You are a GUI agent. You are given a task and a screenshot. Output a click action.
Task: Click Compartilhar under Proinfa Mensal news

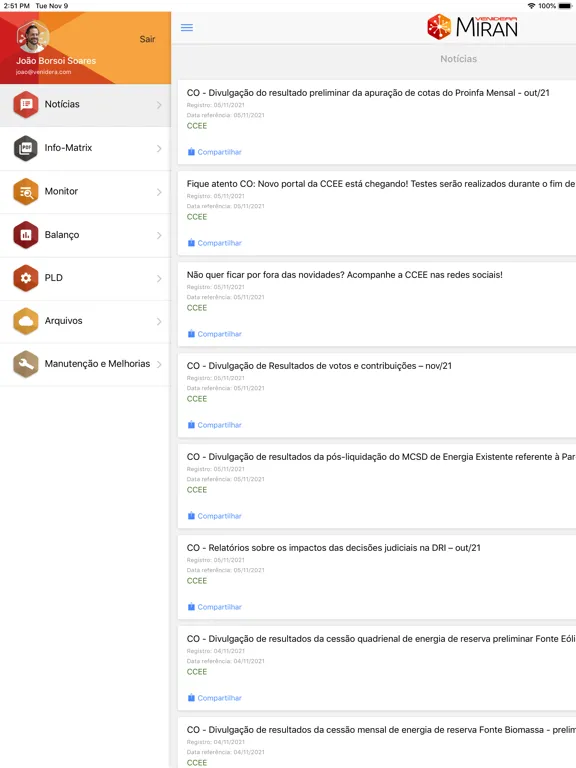(219, 152)
